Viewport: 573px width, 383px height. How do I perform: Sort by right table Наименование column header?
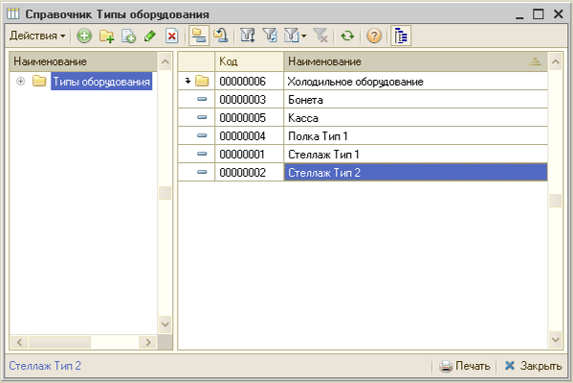click(415, 61)
